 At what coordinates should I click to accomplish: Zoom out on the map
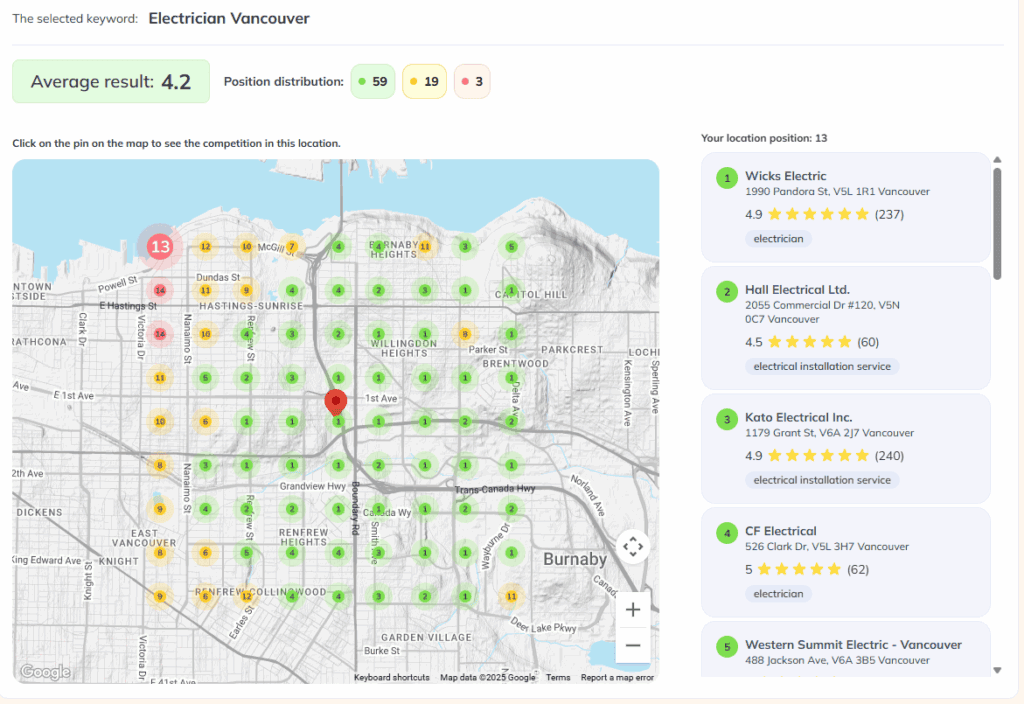pos(632,645)
